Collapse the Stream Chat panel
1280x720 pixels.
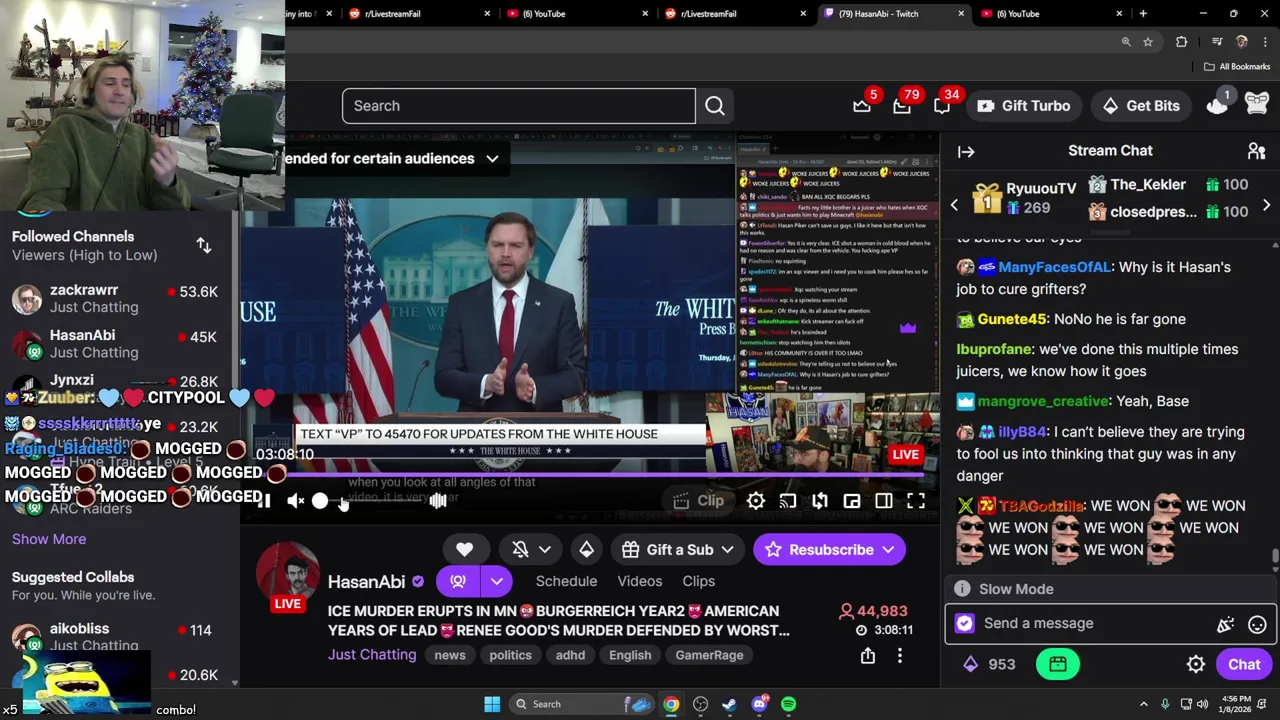point(966,151)
